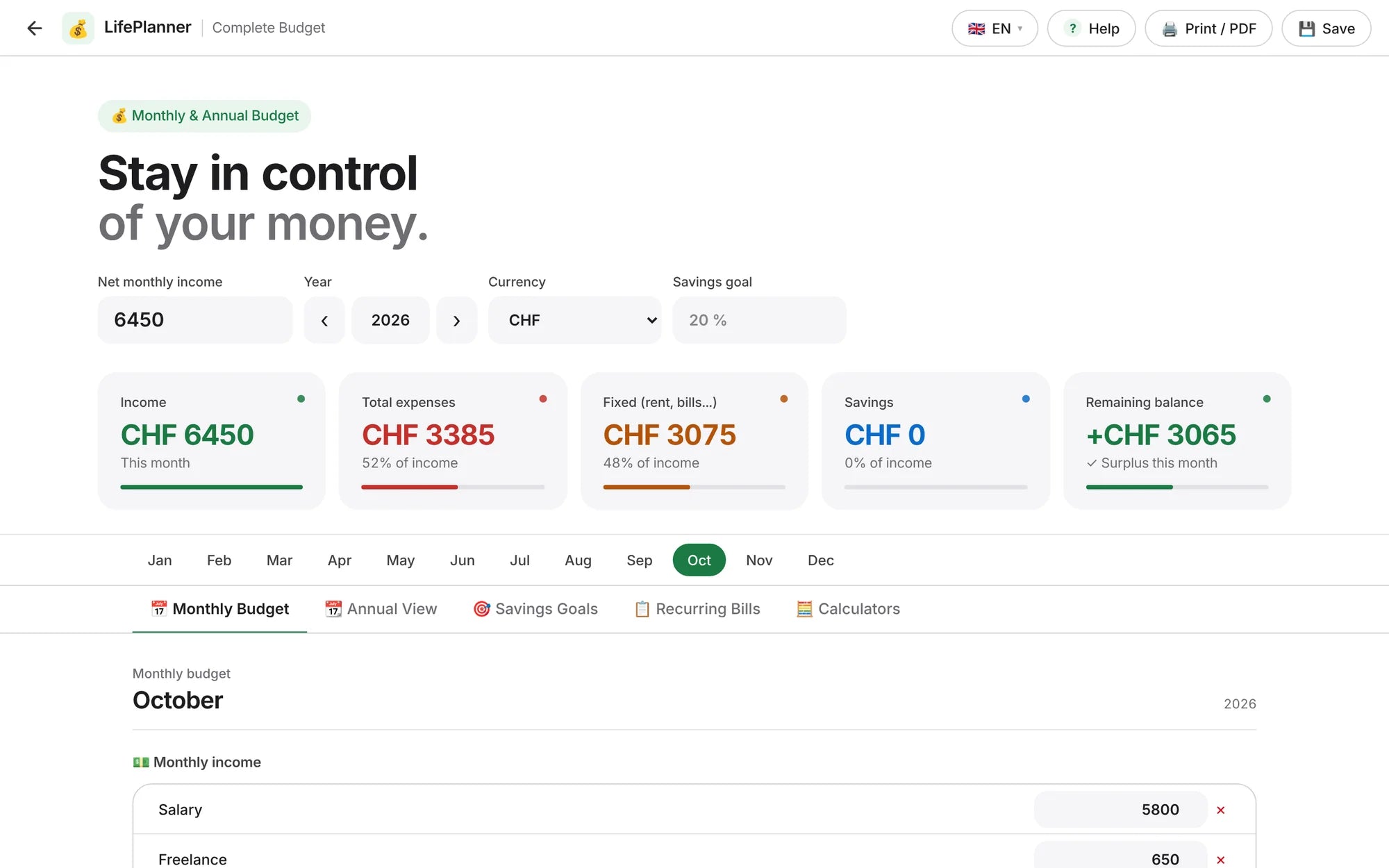This screenshot has height=868, width=1389.
Task: Click the back arrow icon
Action: pos(34,28)
